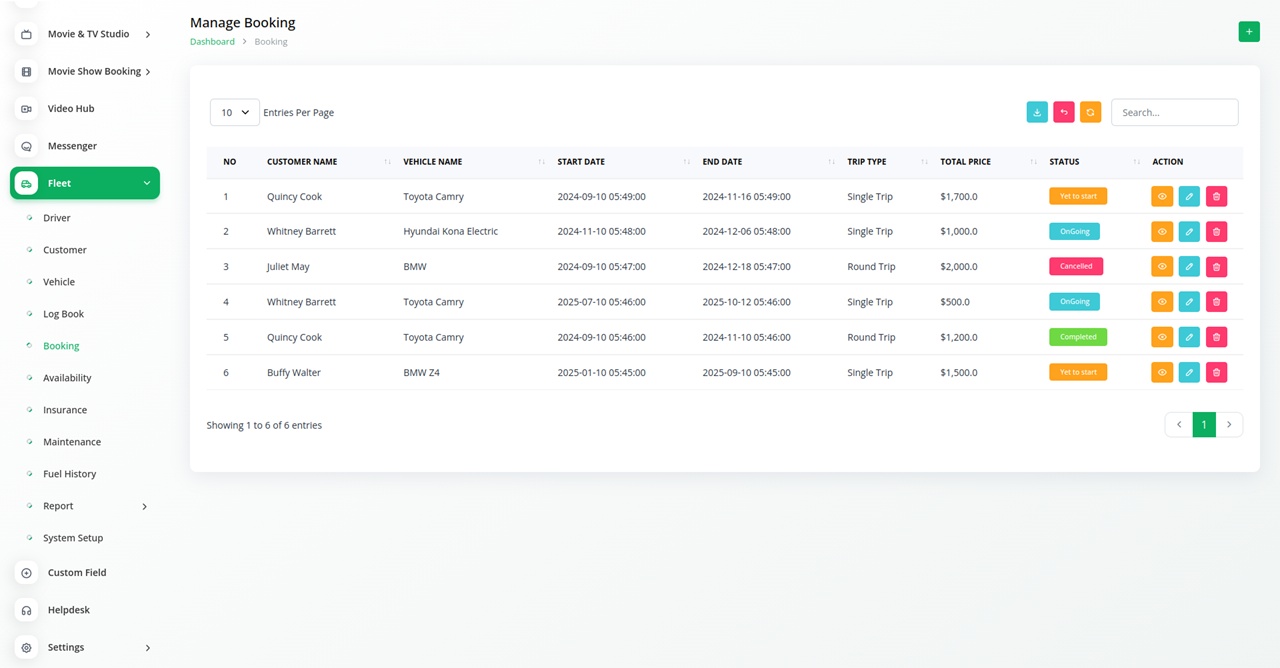Edit Quincy Cook's $1,700.0 booking pencil icon
The image size is (1280, 668).
[1189, 196]
